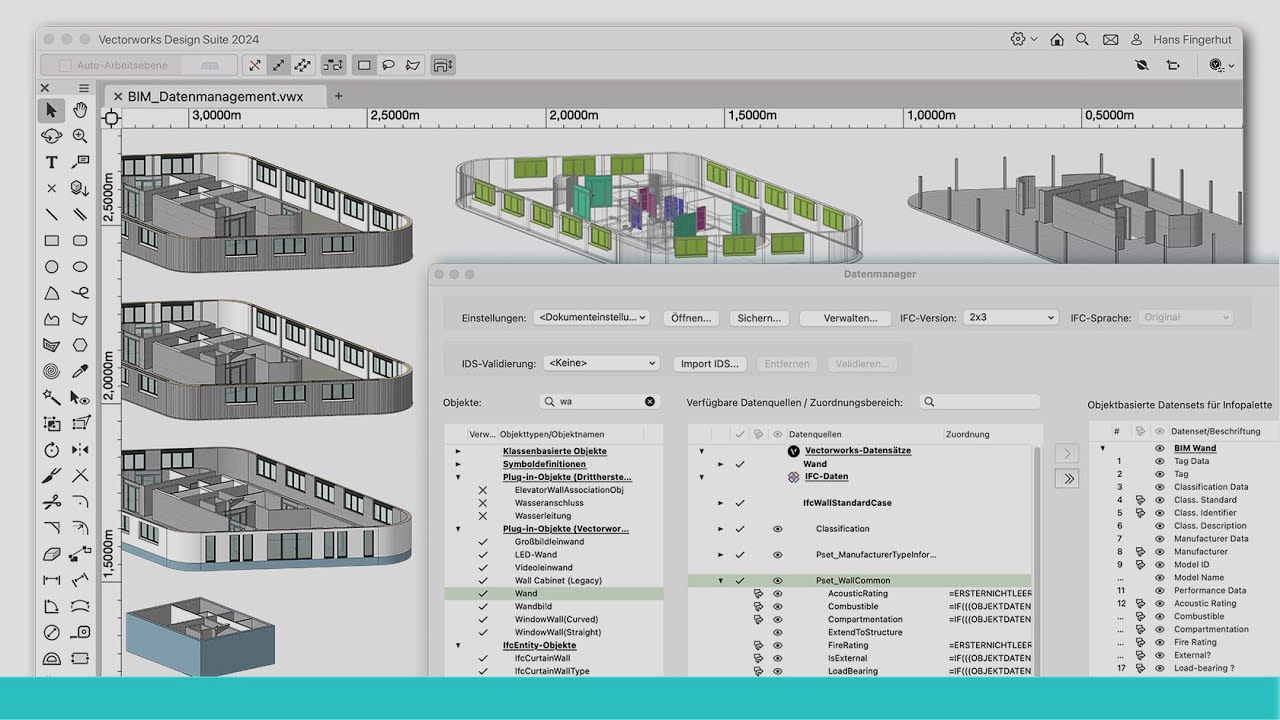Toggle eye icon for Manufacturer dataset
This screenshot has width=1280, height=720.
[1160, 552]
